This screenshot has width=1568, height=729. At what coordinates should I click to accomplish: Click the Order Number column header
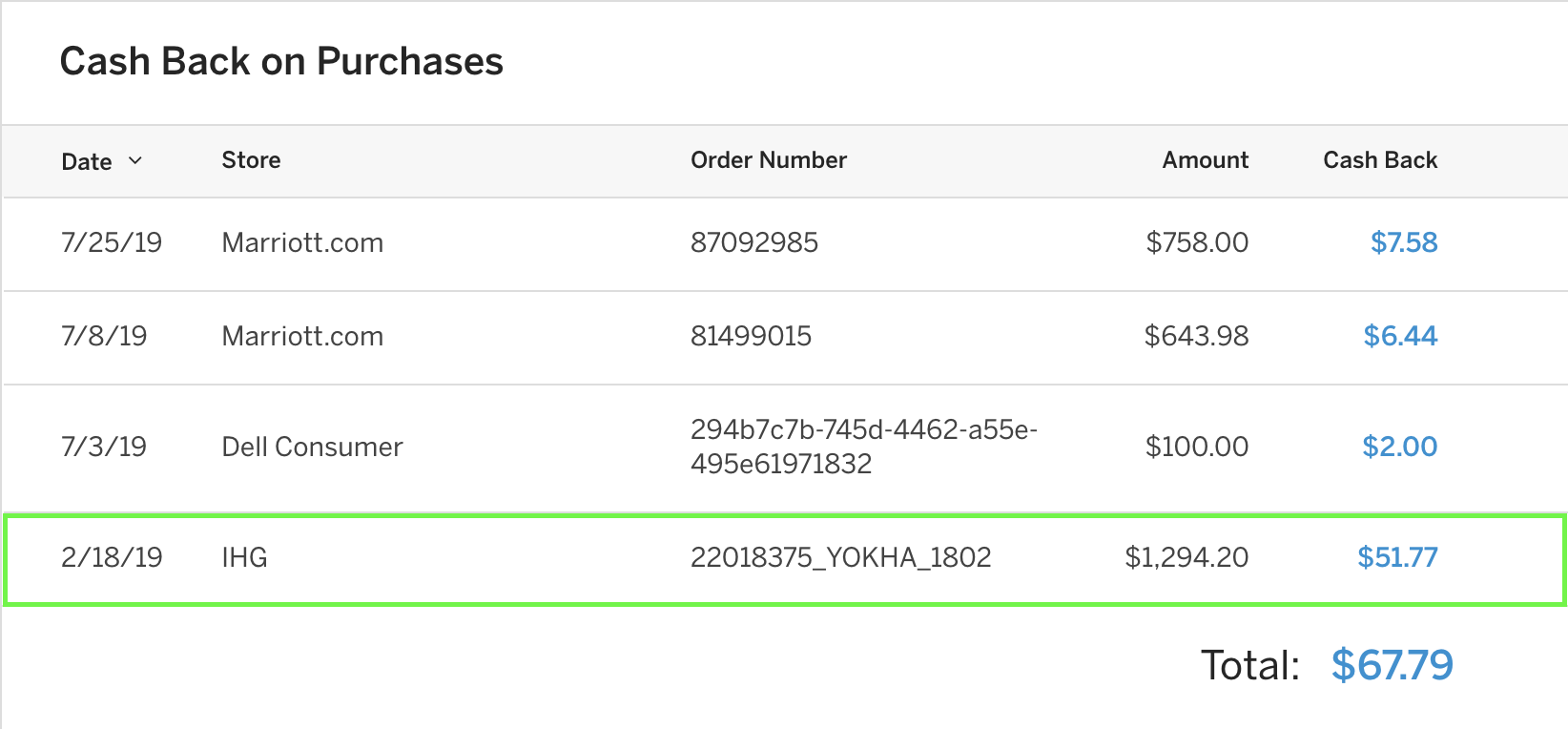coord(769,160)
